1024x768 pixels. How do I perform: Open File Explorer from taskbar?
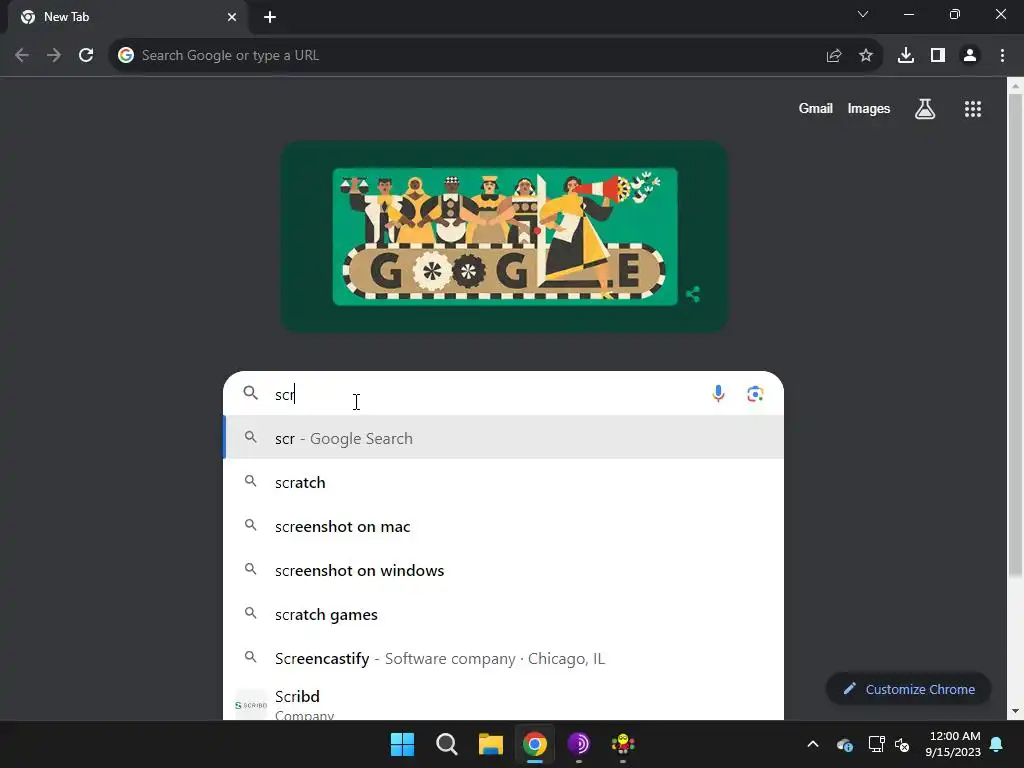click(x=490, y=744)
